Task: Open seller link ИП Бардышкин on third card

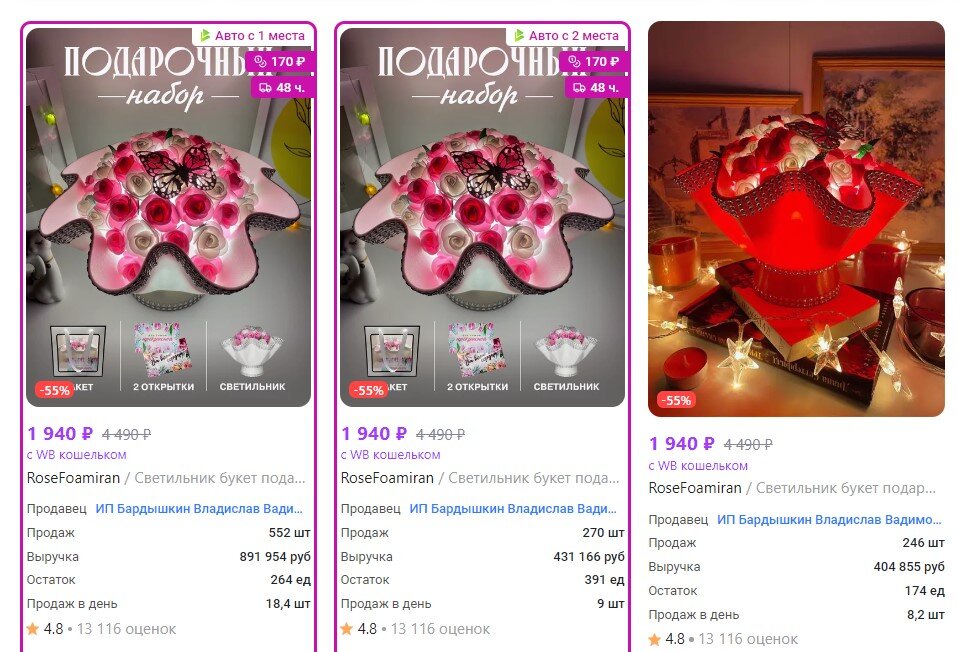Action: click(829, 519)
